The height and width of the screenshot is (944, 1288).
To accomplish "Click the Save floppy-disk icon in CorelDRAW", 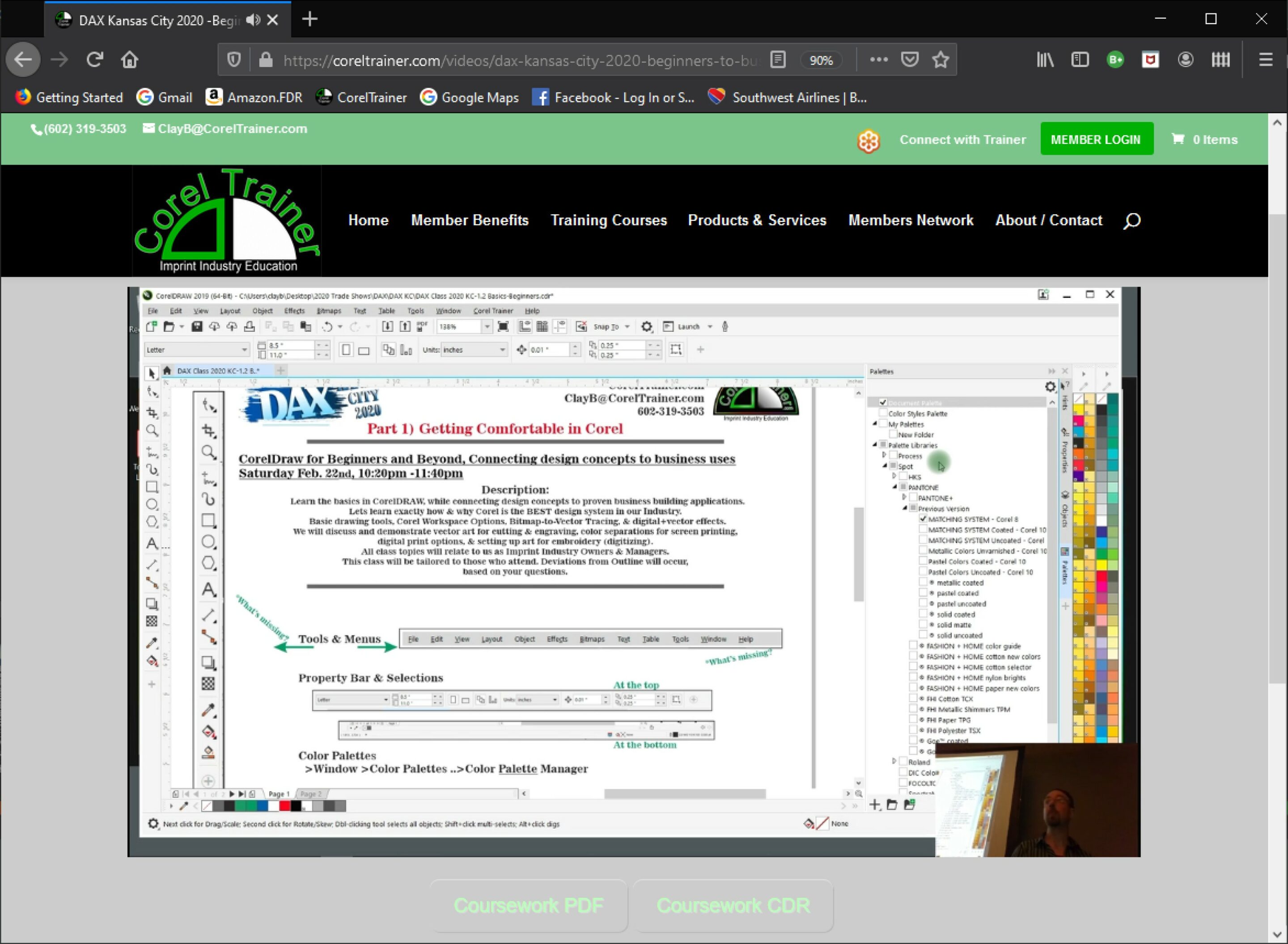I will [x=197, y=326].
